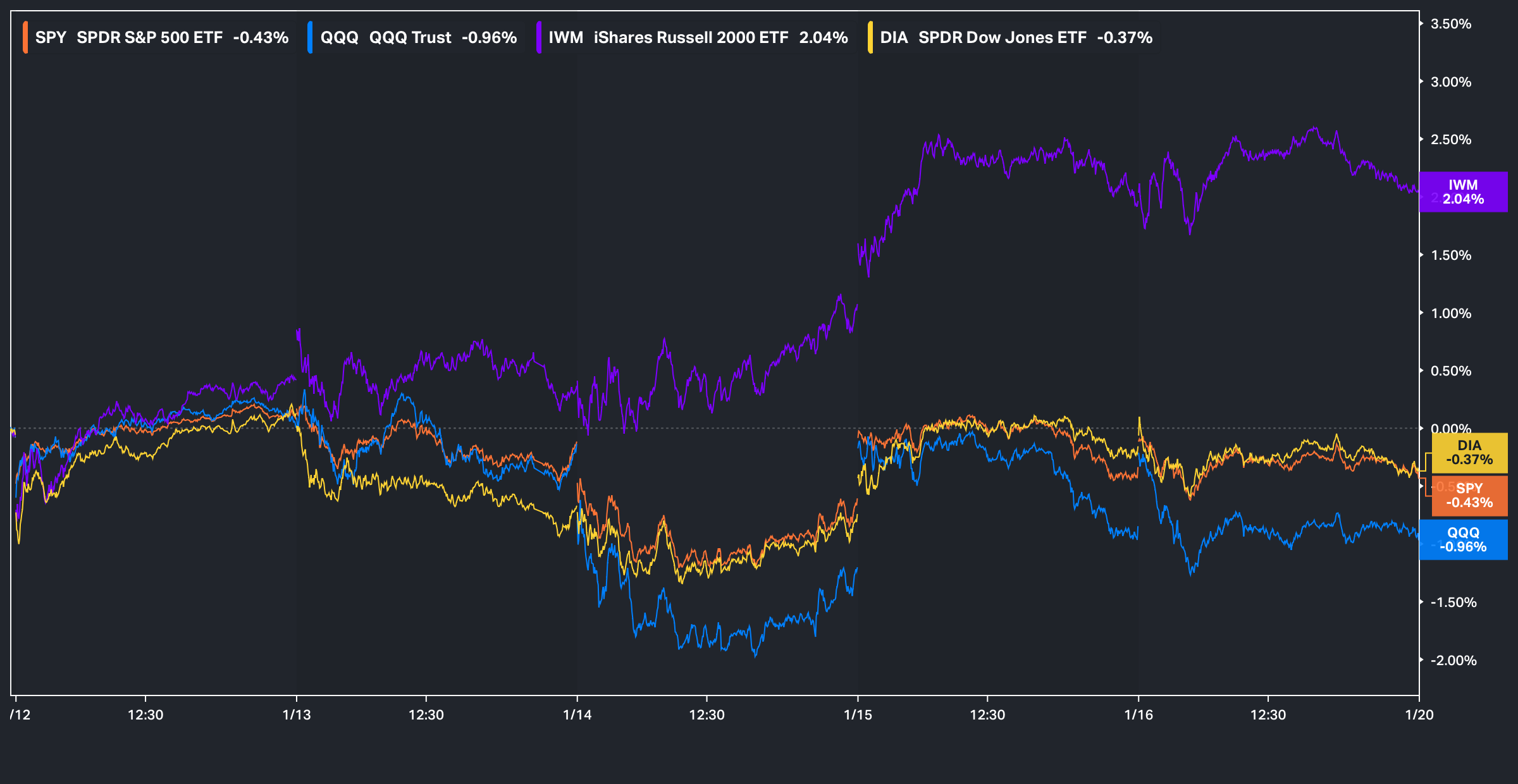Click the purple IWM color bar in the legend
Viewport: 1518px width, 784px height.
pyautogui.click(x=539, y=38)
